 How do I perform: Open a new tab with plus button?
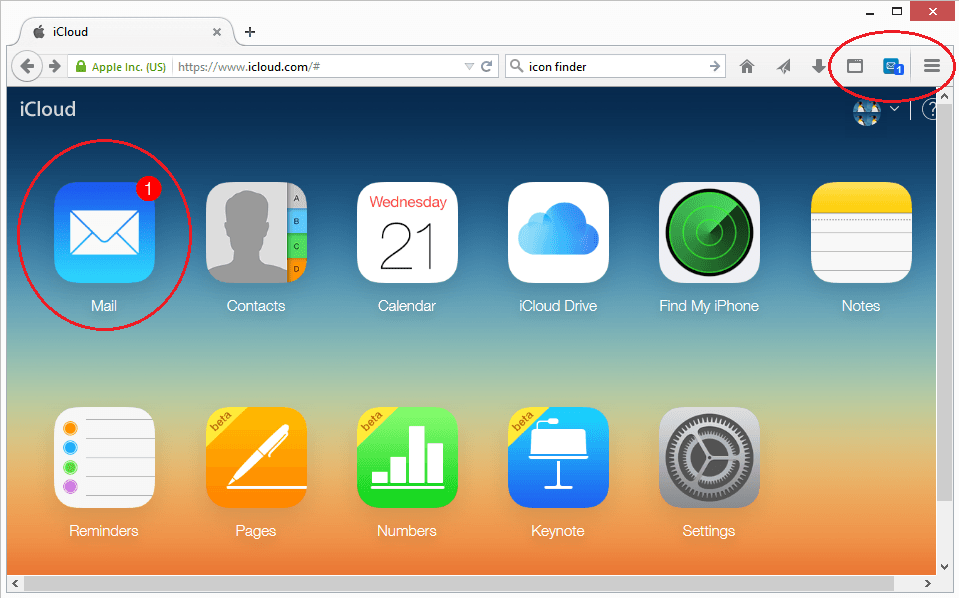[250, 32]
